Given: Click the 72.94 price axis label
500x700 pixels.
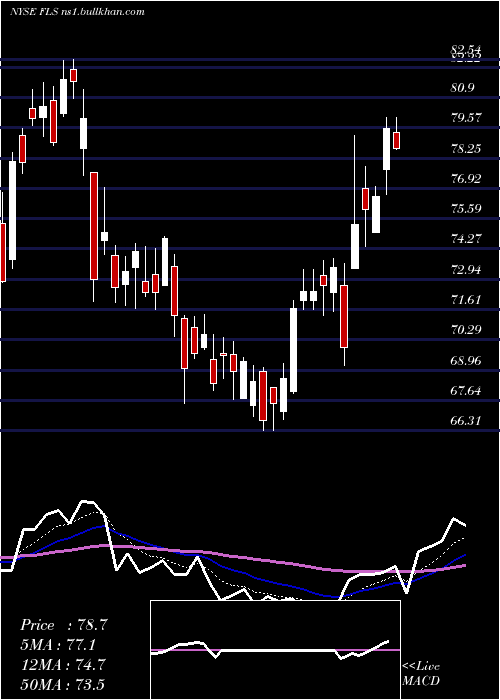Looking at the screenshot, I should pyautogui.click(x=466, y=269).
